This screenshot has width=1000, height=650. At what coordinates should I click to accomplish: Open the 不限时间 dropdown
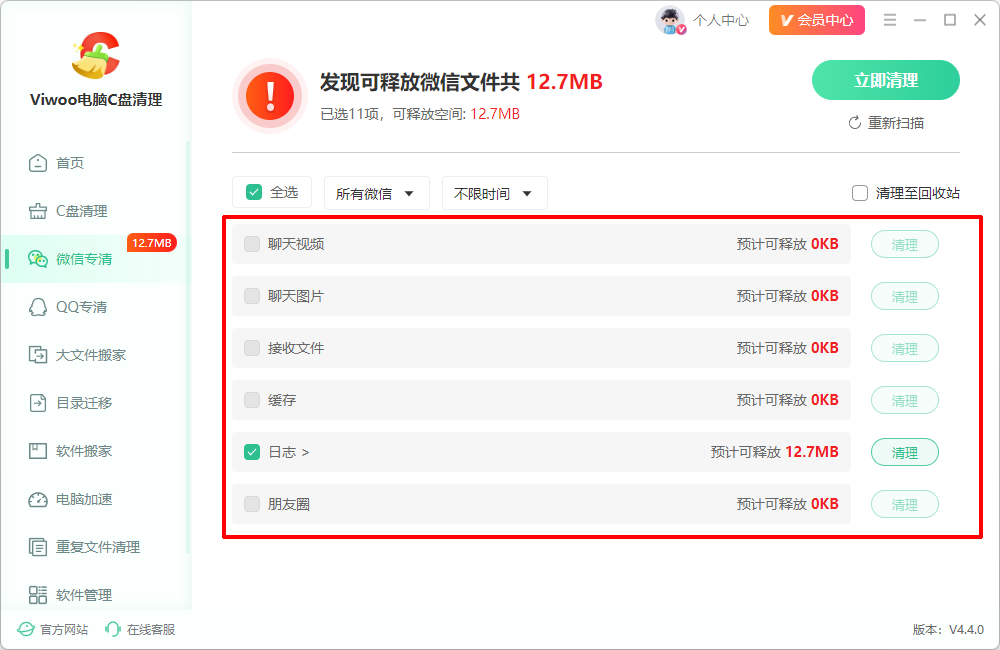pyautogui.click(x=495, y=193)
